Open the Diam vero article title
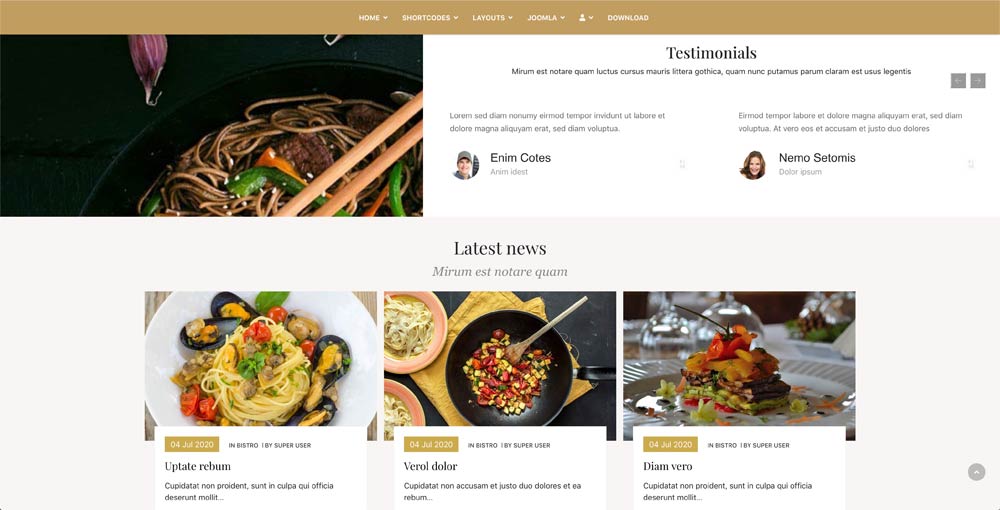 pos(668,466)
